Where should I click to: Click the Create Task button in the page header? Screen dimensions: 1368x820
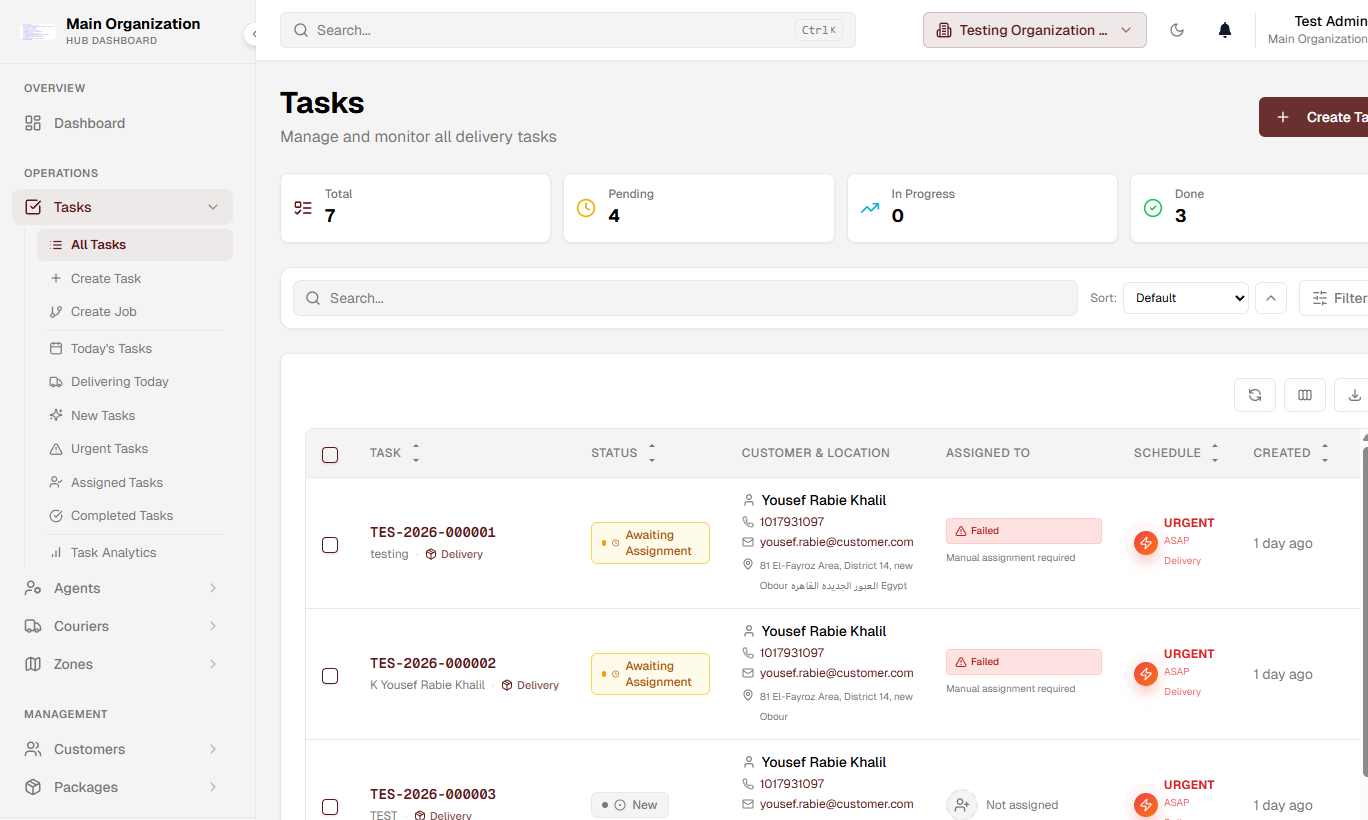[1313, 117]
